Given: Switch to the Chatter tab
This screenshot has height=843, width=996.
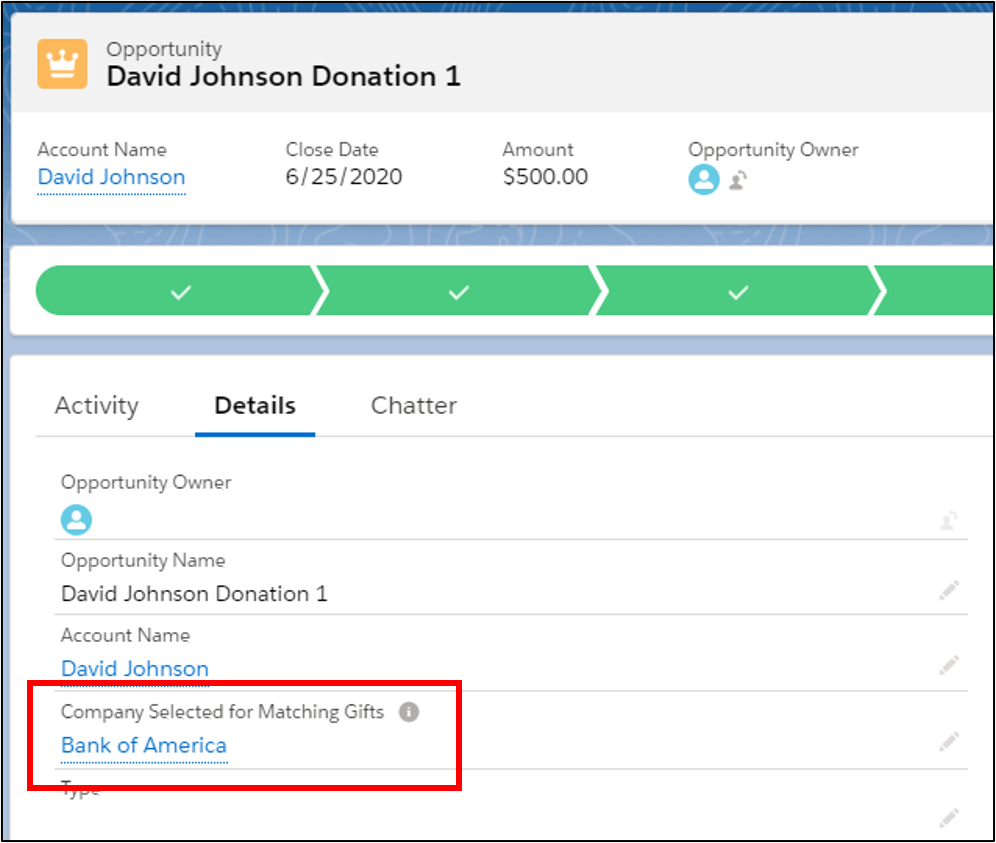Looking at the screenshot, I should pyautogui.click(x=413, y=405).
